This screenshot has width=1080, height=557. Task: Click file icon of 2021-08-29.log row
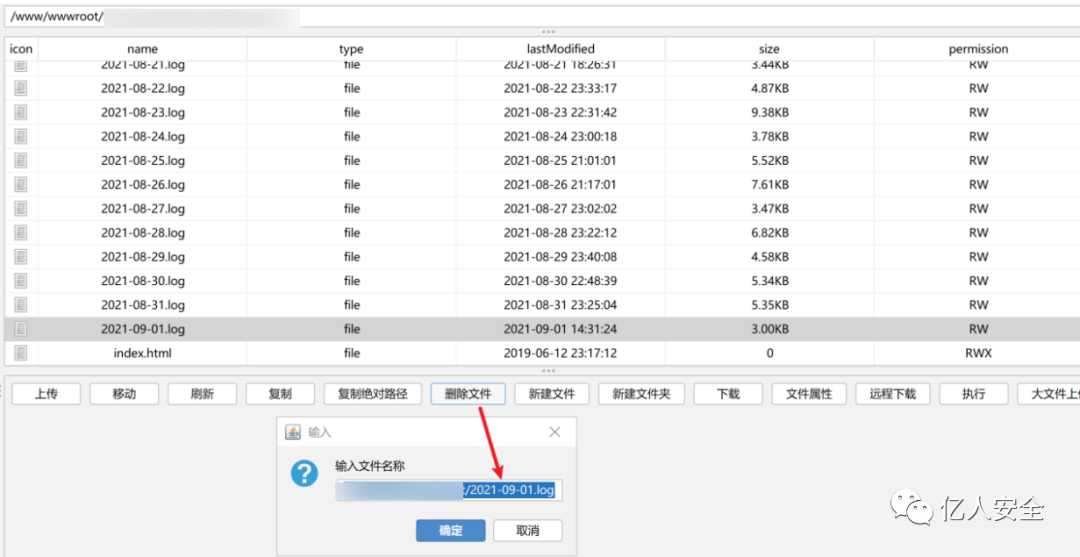[21, 257]
